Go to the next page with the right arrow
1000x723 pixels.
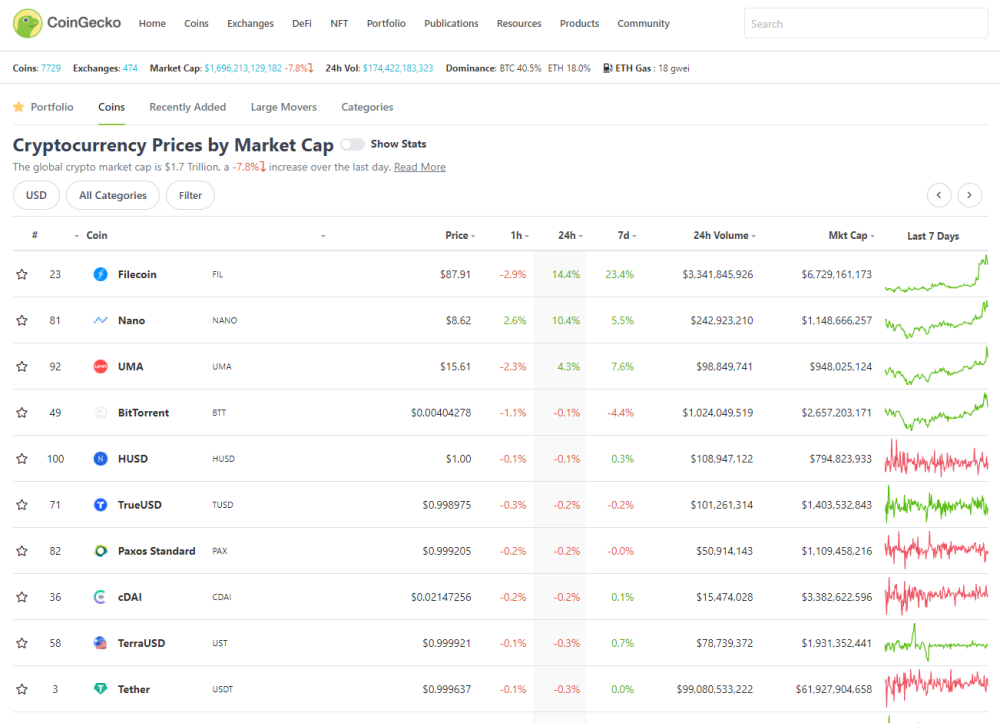pyautogui.click(x=969, y=195)
